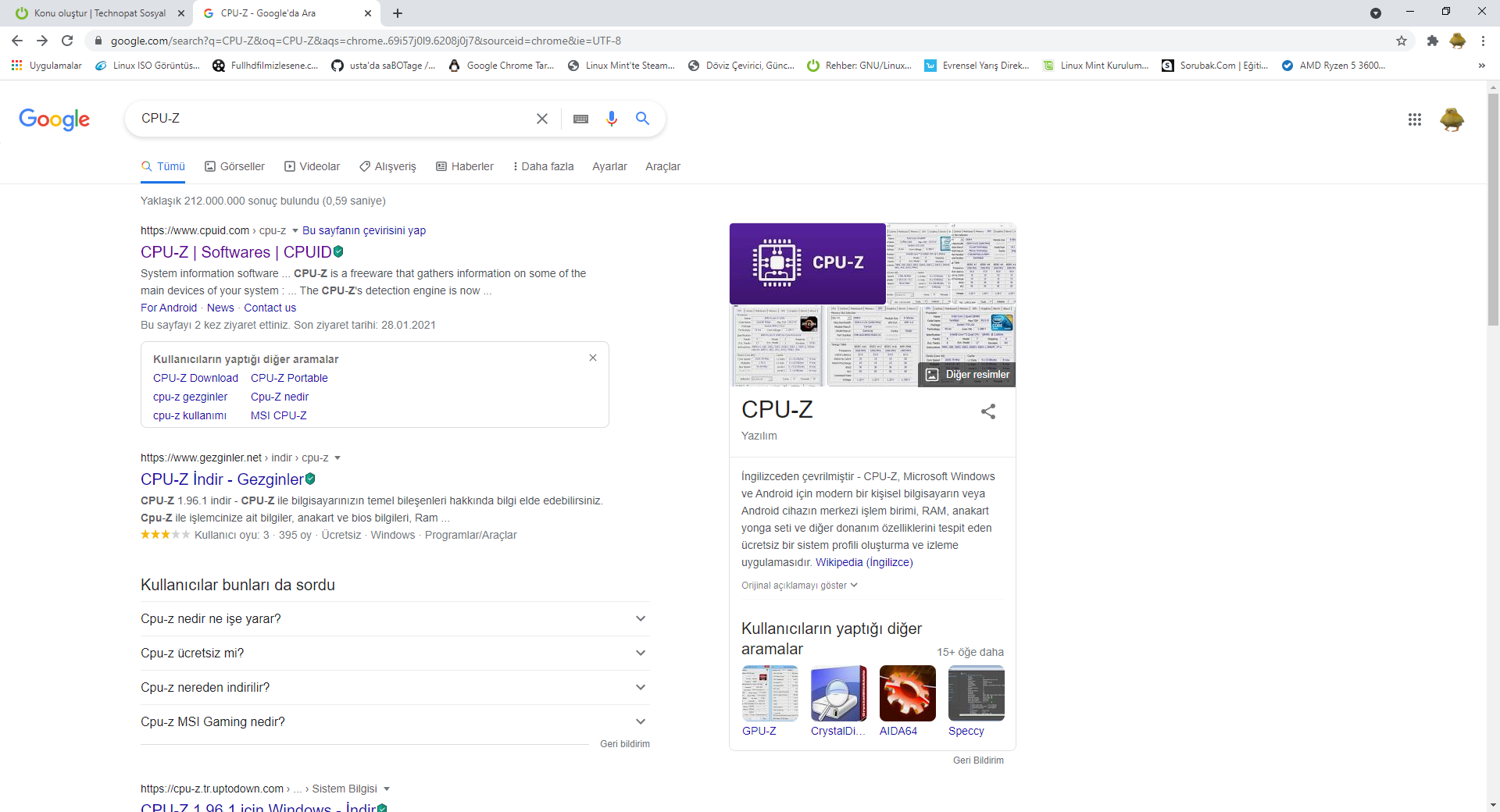
Task: Open the Araçlar search tools menu
Action: point(662,166)
